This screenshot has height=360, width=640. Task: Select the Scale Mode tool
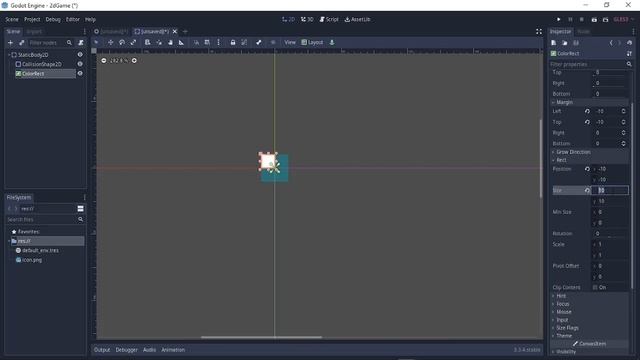[x=133, y=42]
